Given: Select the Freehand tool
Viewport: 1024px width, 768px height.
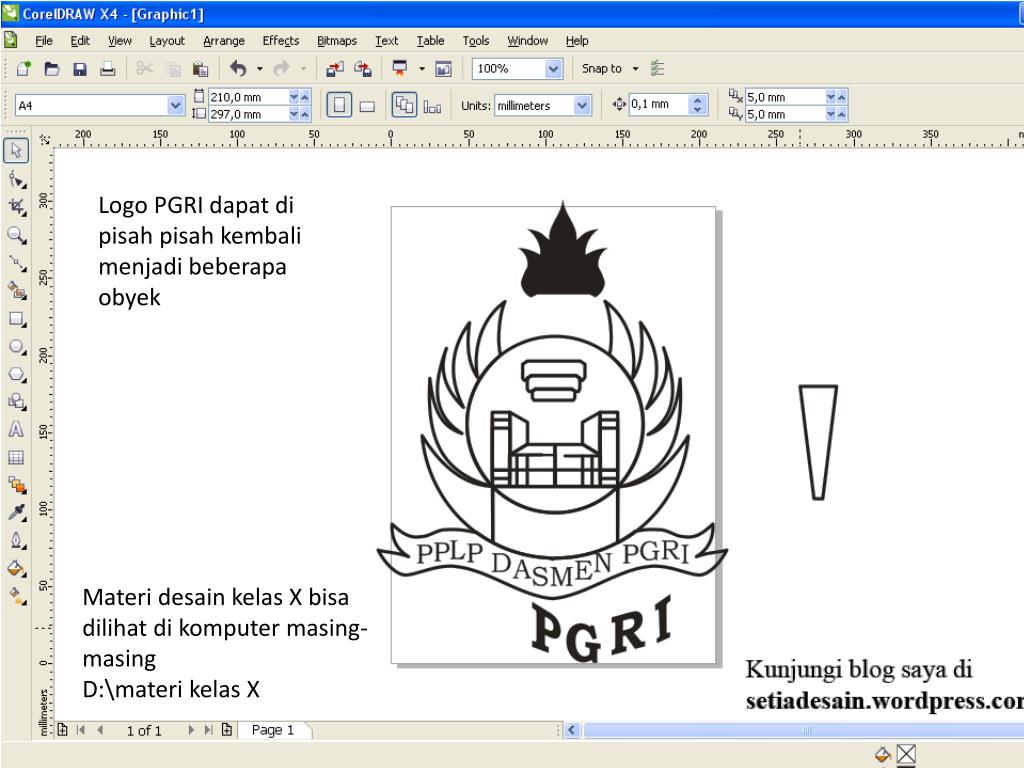Looking at the screenshot, I should pos(16,263).
